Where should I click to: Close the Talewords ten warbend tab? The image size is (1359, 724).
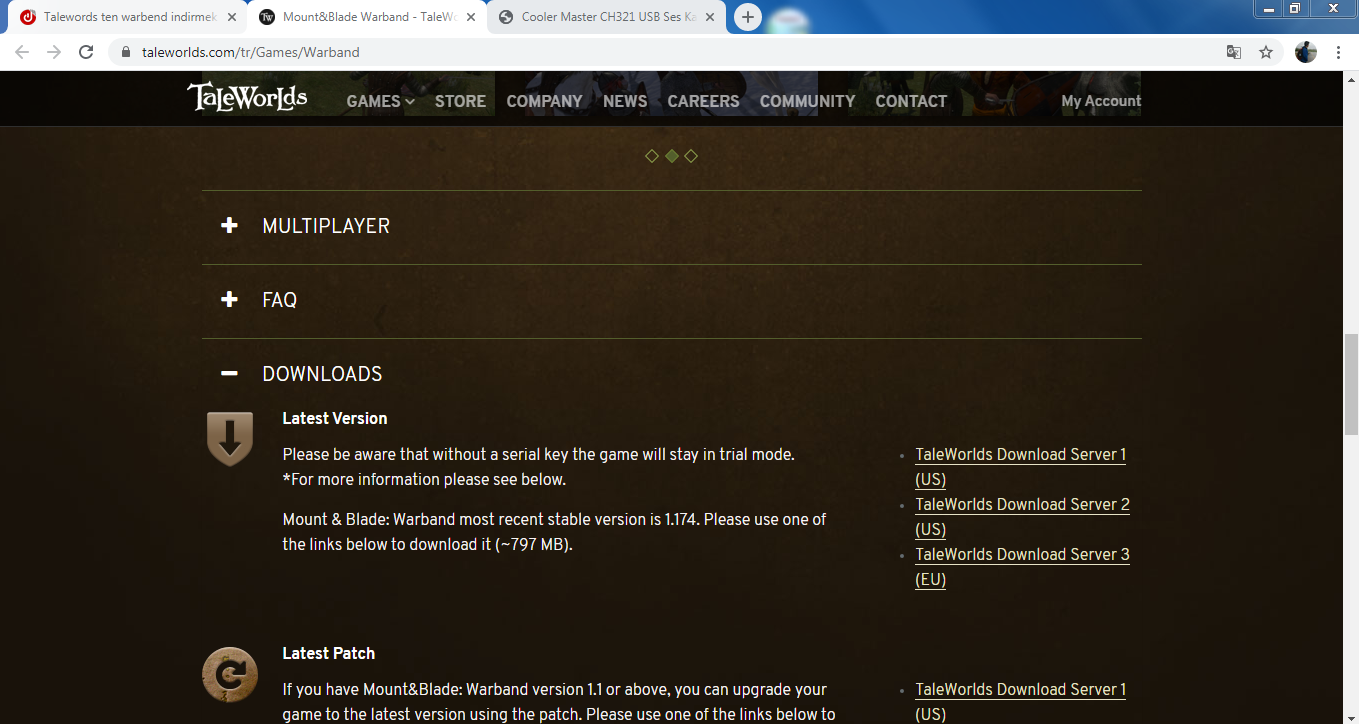(232, 17)
